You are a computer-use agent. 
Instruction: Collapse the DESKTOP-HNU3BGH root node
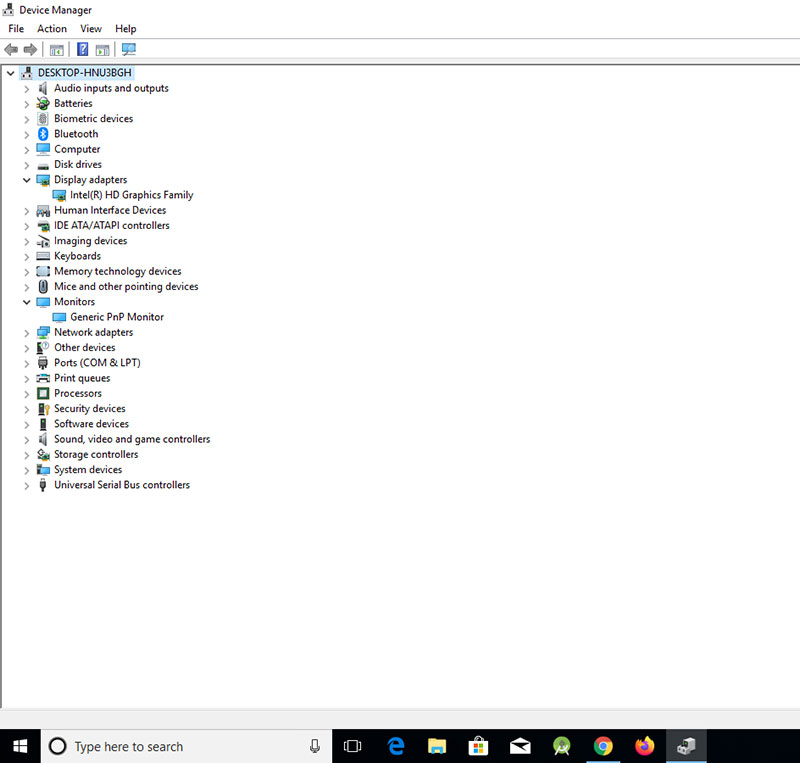pyautogui.click(x=10, y=73)
